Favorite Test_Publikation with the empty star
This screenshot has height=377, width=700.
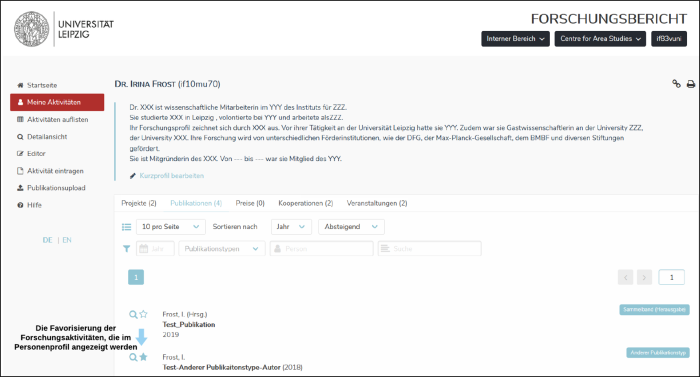point(143,314)
